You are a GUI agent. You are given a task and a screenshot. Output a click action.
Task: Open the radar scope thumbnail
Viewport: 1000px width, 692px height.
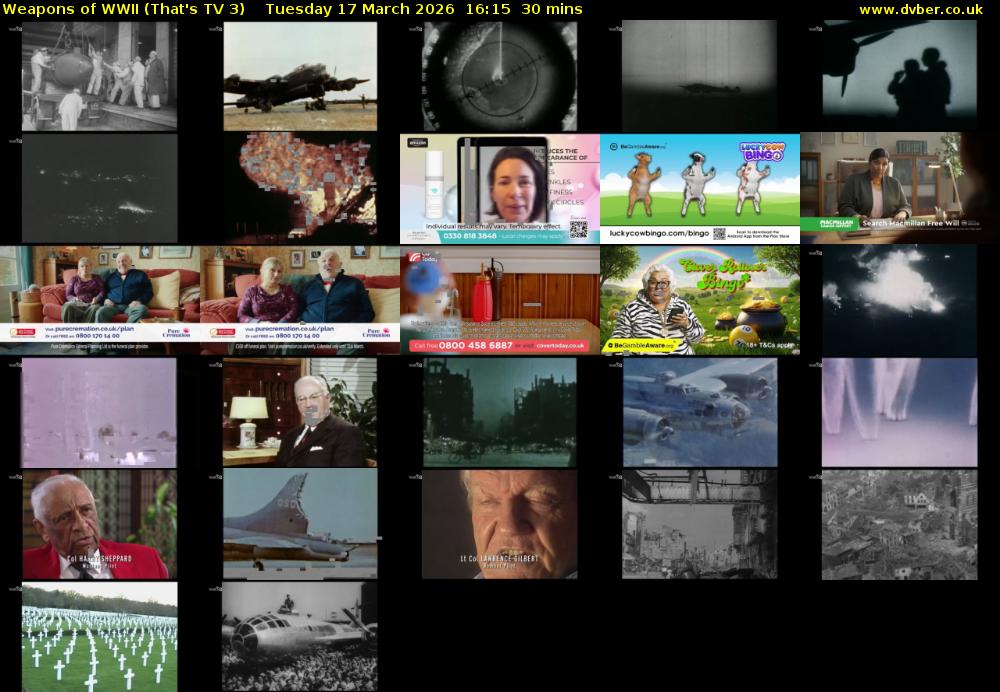point(499,76)
